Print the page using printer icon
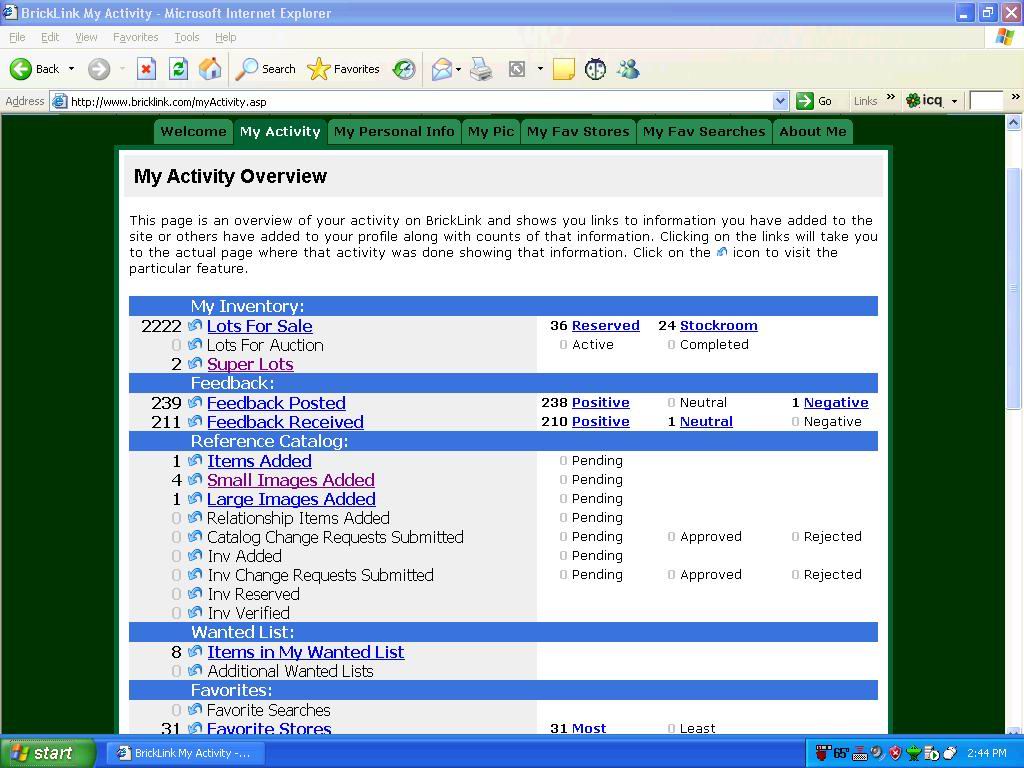Image resolution: width=1024 pixels, height=768 pixels. coord(481,69)
